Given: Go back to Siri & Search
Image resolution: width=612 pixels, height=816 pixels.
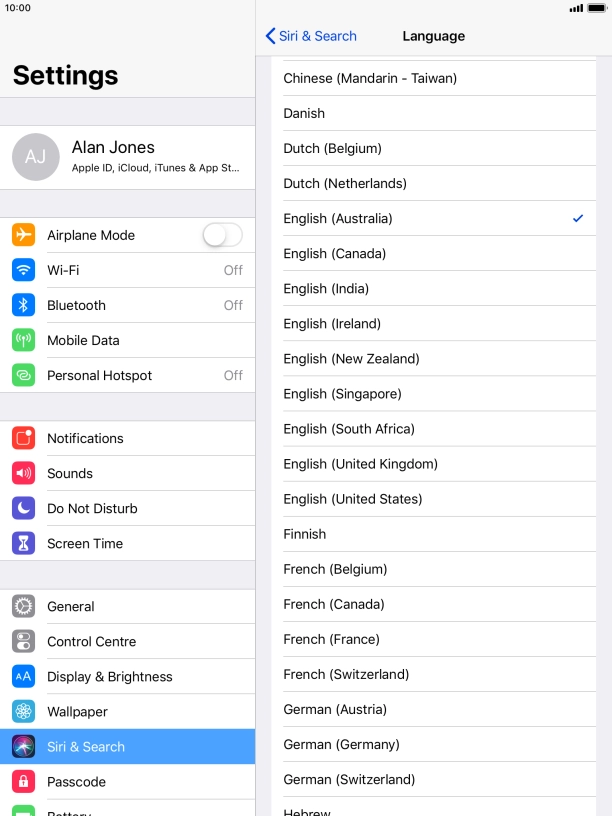Looking at the screenshot, I should click(x=311, y=36).
